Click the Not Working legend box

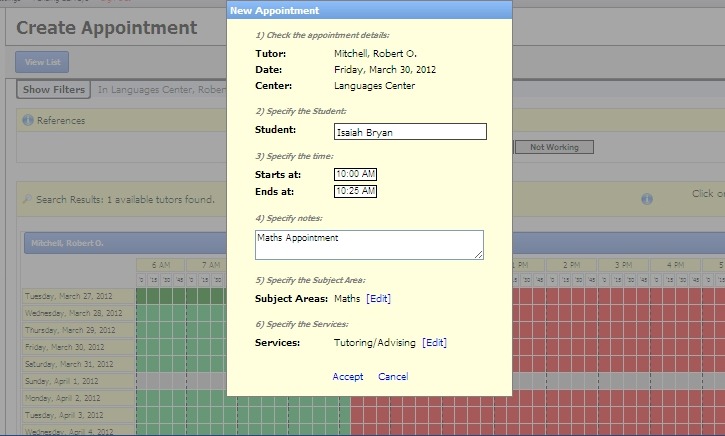point(554,147)
